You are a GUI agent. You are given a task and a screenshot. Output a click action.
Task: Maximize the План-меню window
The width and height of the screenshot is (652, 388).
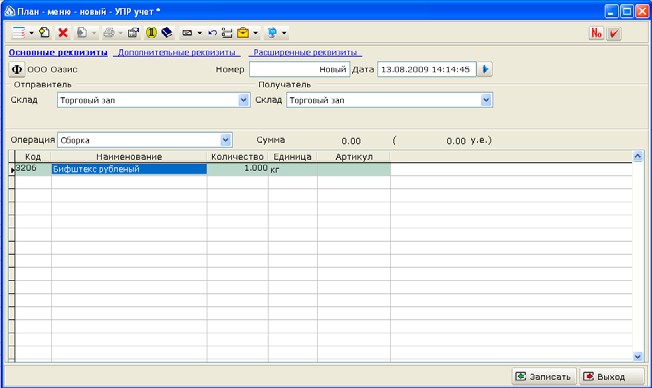click(627, 11)
